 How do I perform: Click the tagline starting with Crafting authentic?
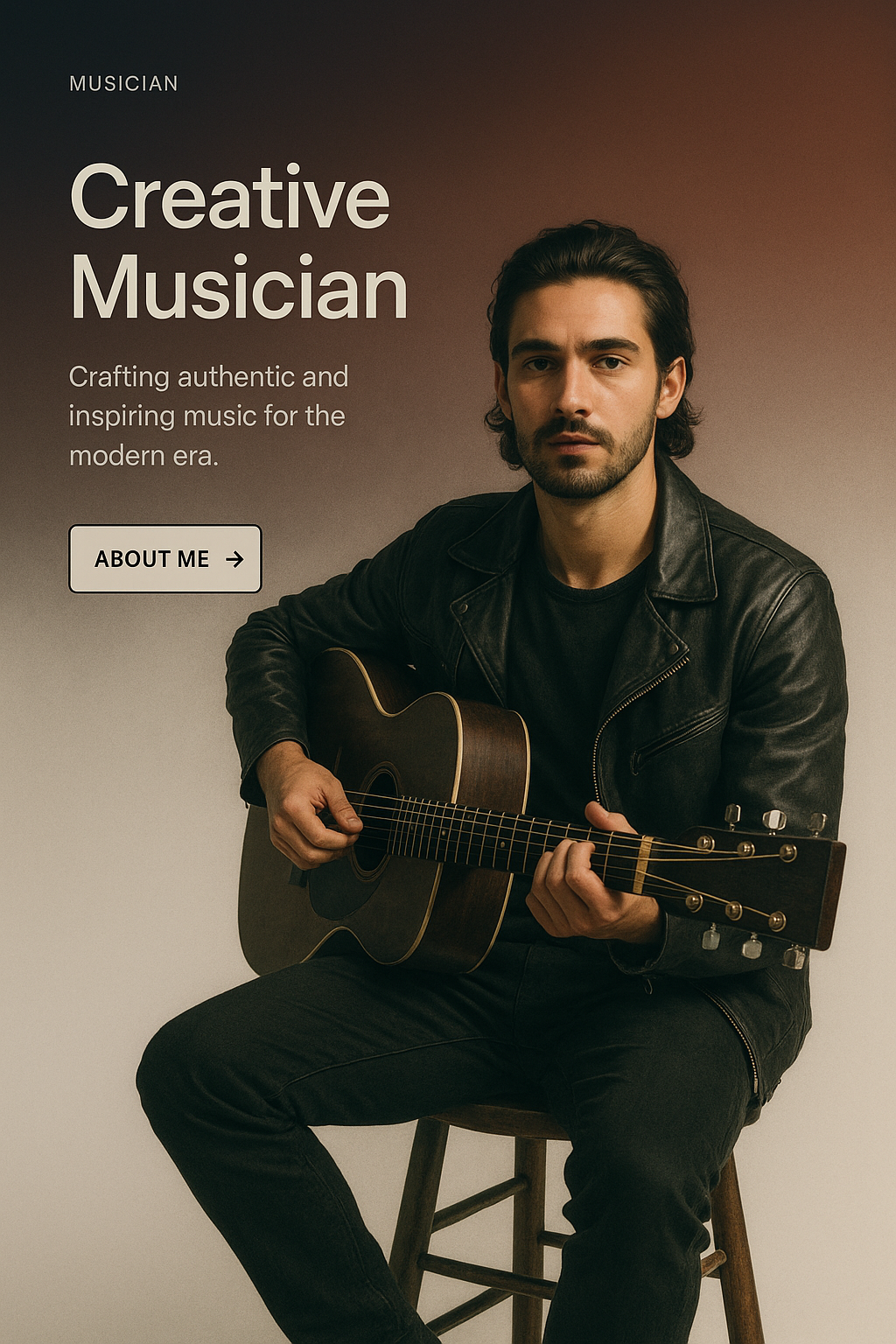(208, 416)
